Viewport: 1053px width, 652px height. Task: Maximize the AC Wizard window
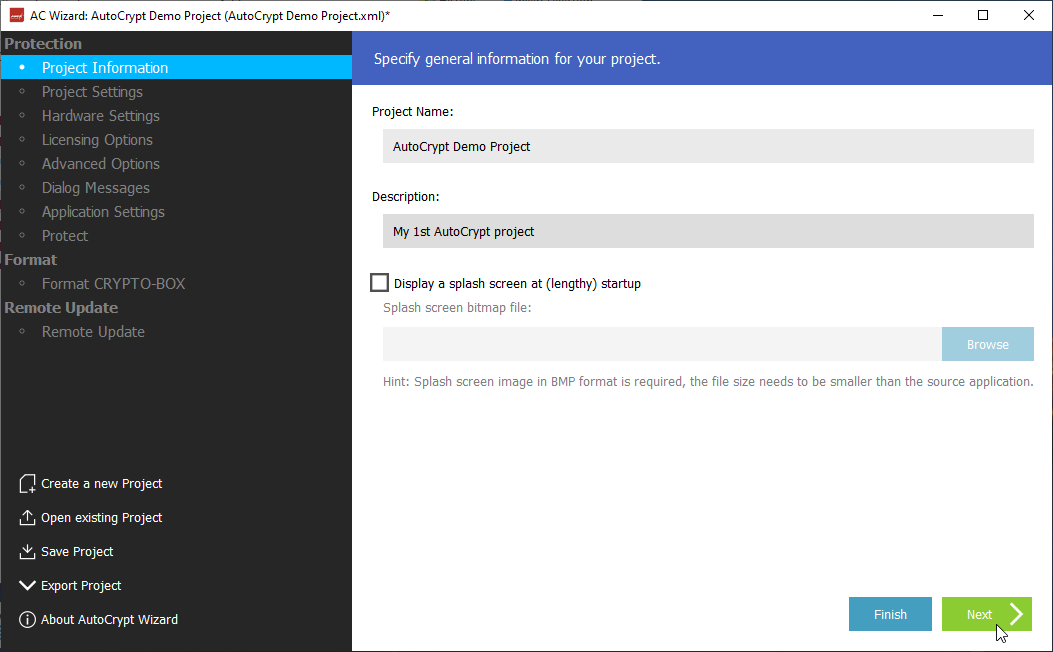pyautogui.click(x=983, y=15)
